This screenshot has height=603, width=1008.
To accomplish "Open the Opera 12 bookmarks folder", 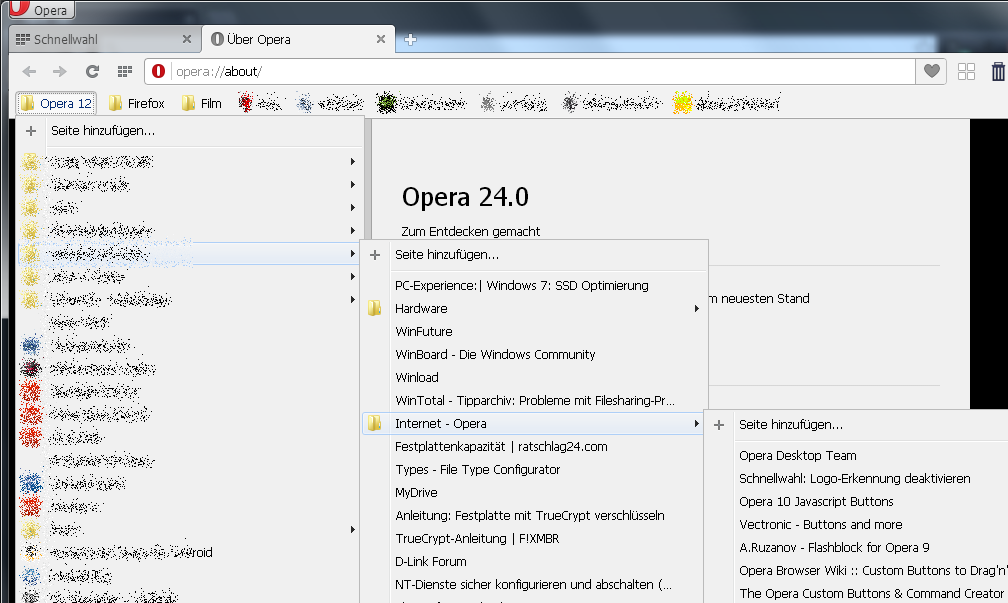I will pyautogui.click(x=57, y=104).
